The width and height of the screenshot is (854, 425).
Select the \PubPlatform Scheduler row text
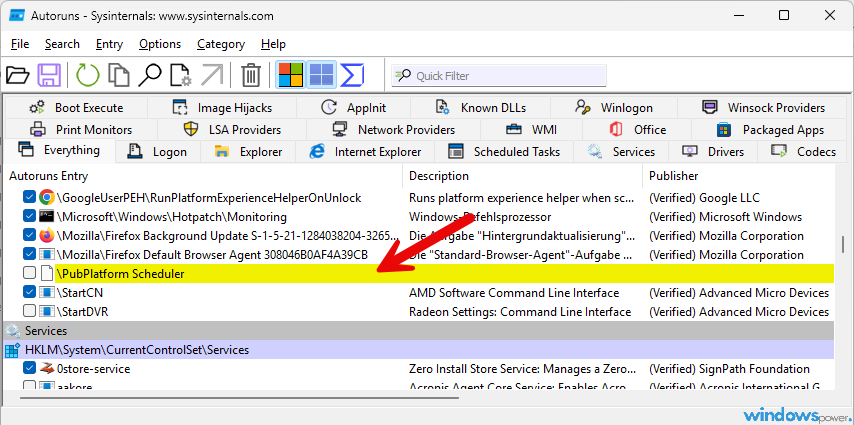coord(121,274)
